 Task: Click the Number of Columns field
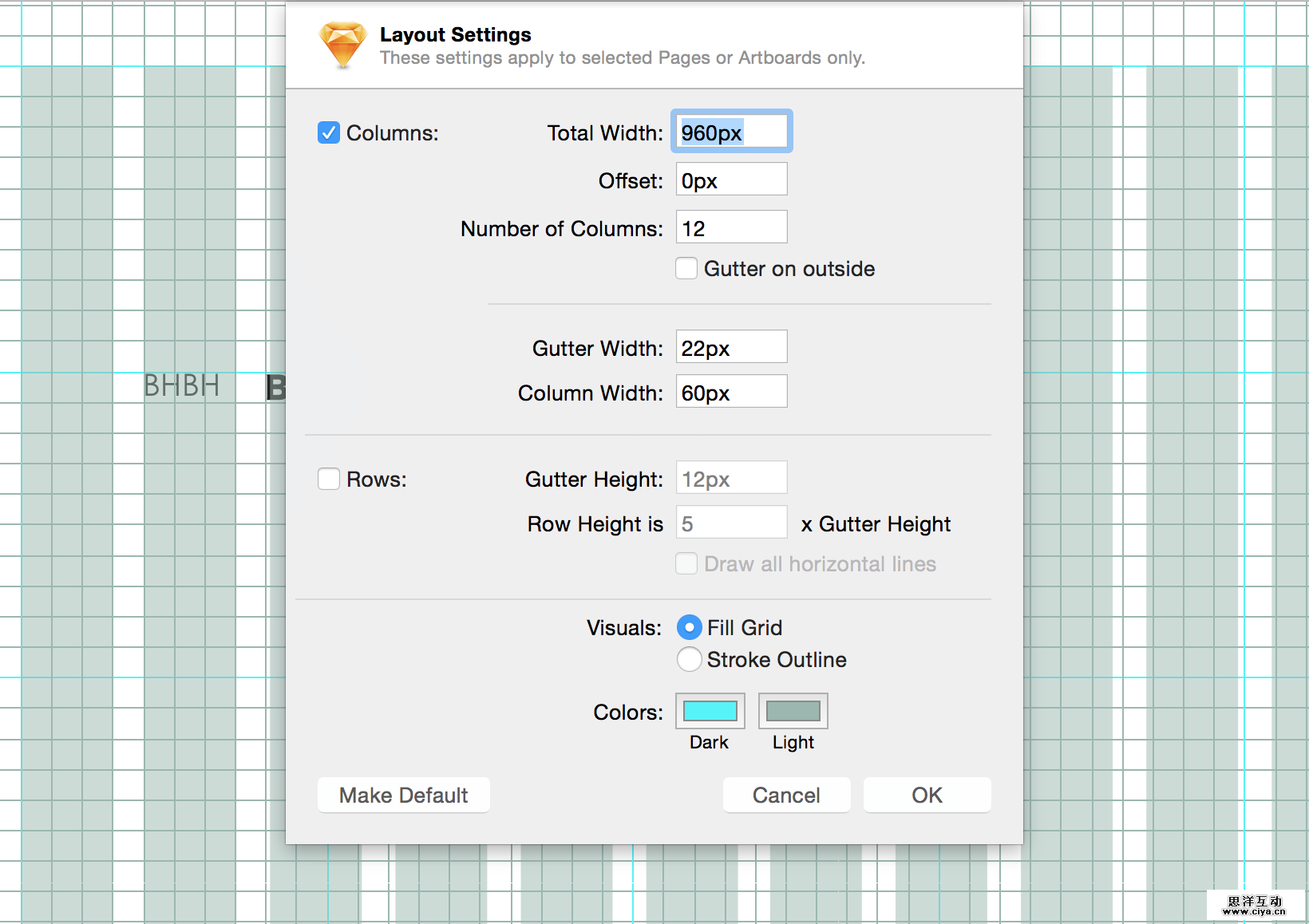(731, 227)
